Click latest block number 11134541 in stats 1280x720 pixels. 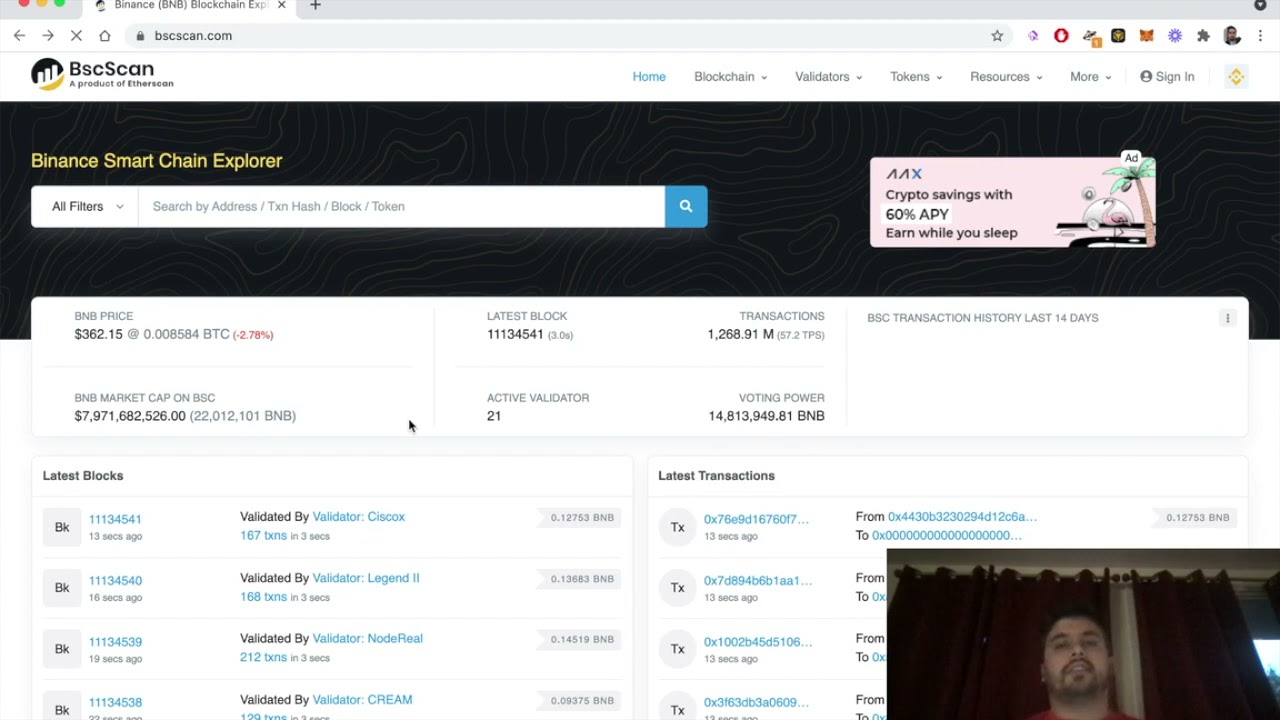[515, 334]
